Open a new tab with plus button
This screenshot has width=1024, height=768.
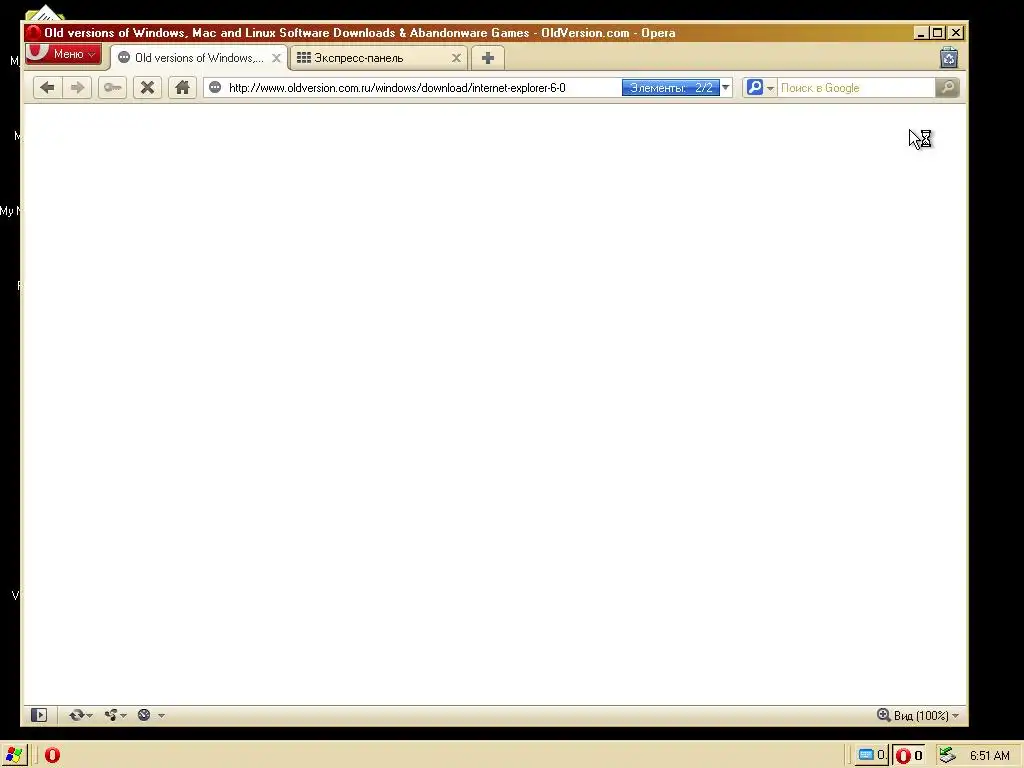coord(488,58)
